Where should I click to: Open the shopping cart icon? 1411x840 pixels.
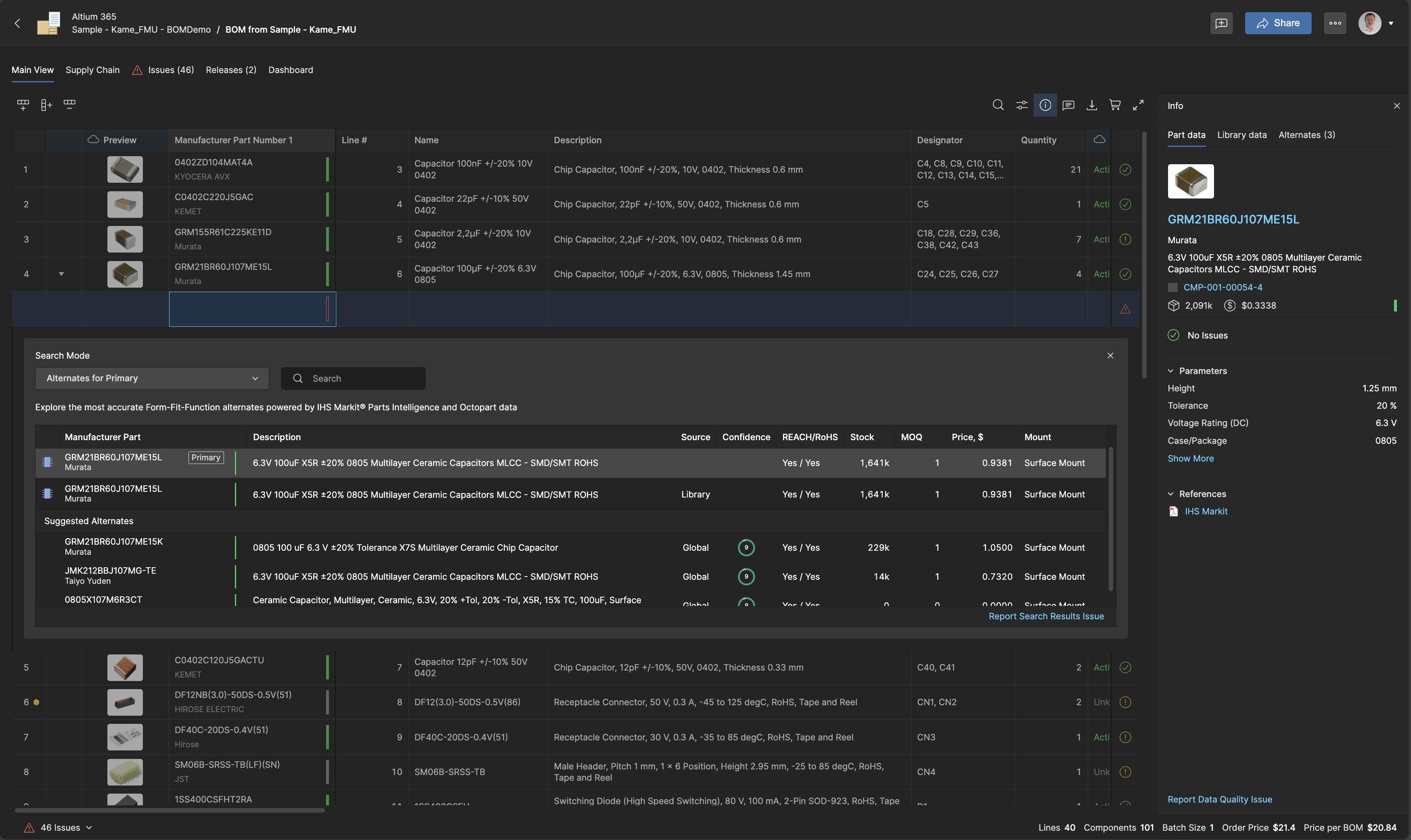1115,105
